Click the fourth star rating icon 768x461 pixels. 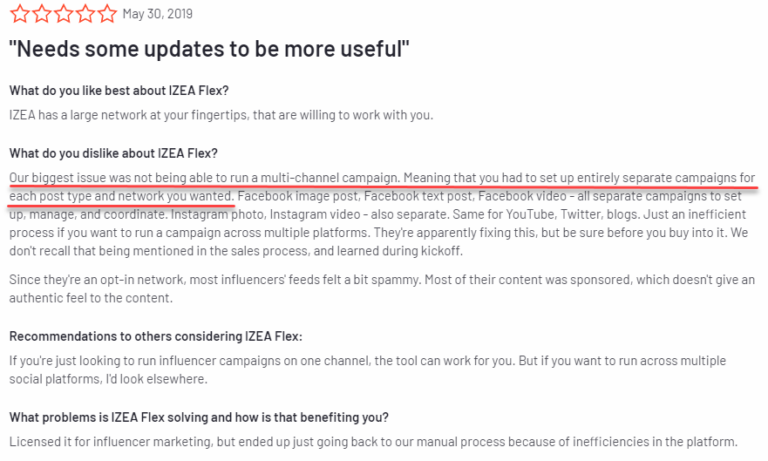85,14
